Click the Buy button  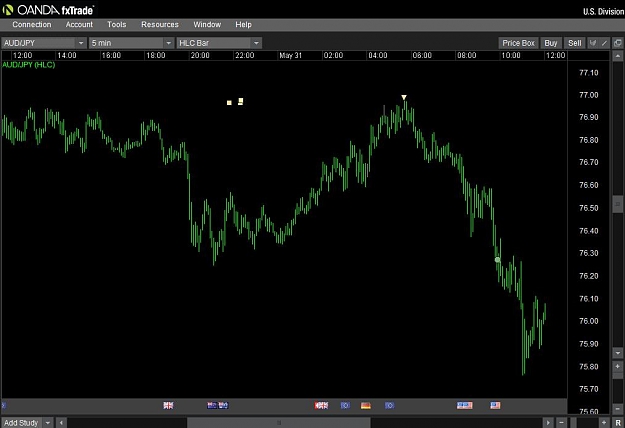(550, 43)
